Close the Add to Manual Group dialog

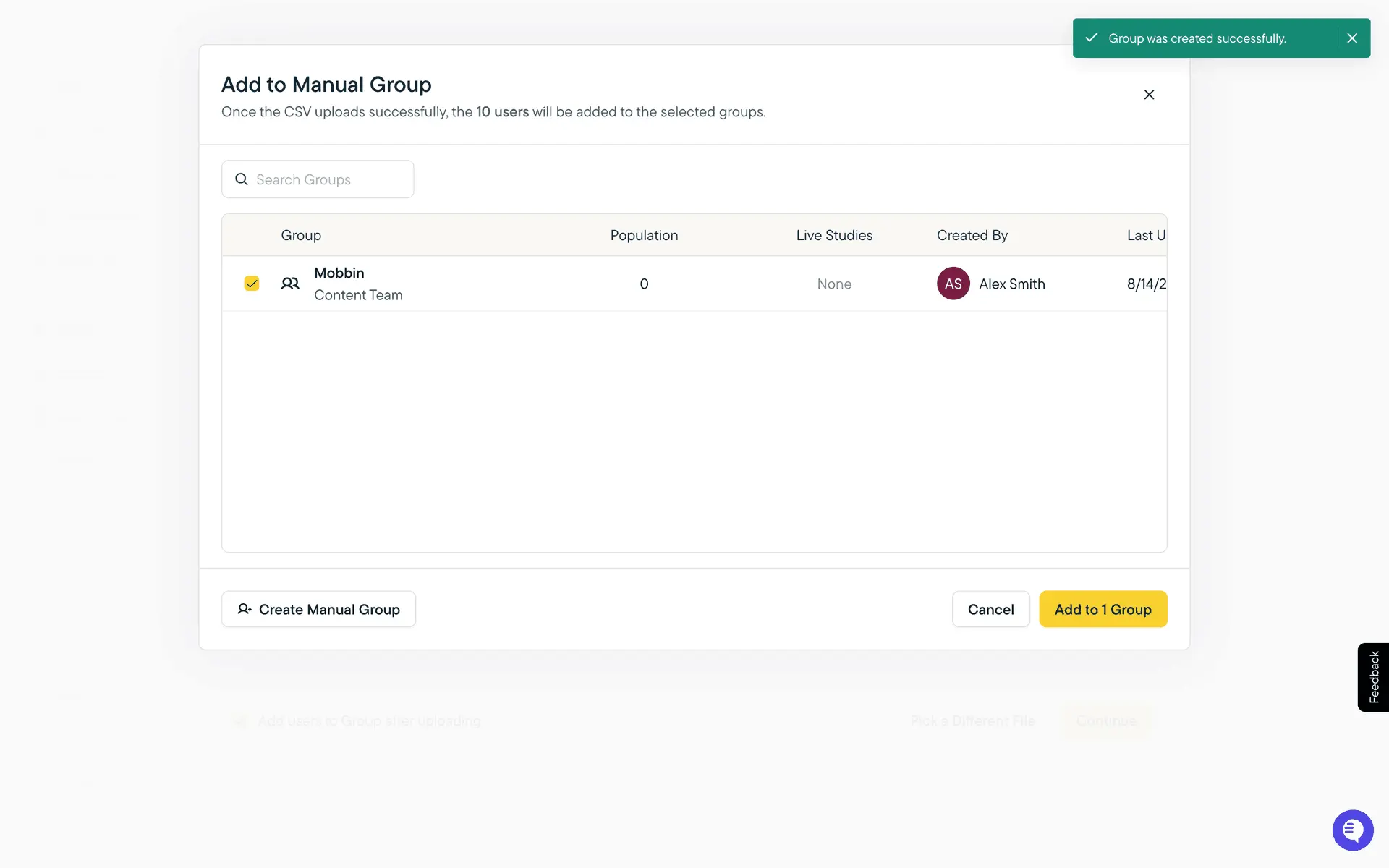click(1149, 95)
